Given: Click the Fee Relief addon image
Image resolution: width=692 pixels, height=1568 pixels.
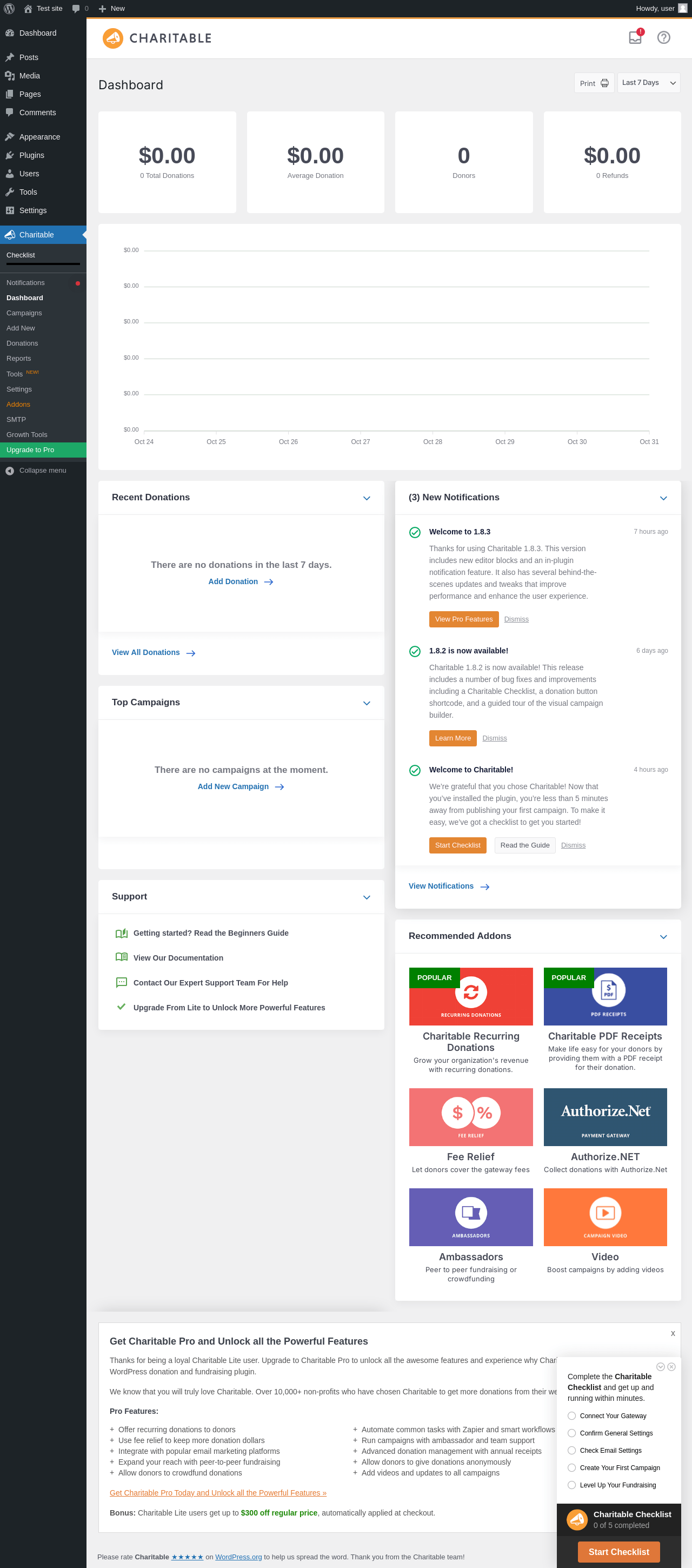Looking at the screenshot, I should pos(470,1117).
